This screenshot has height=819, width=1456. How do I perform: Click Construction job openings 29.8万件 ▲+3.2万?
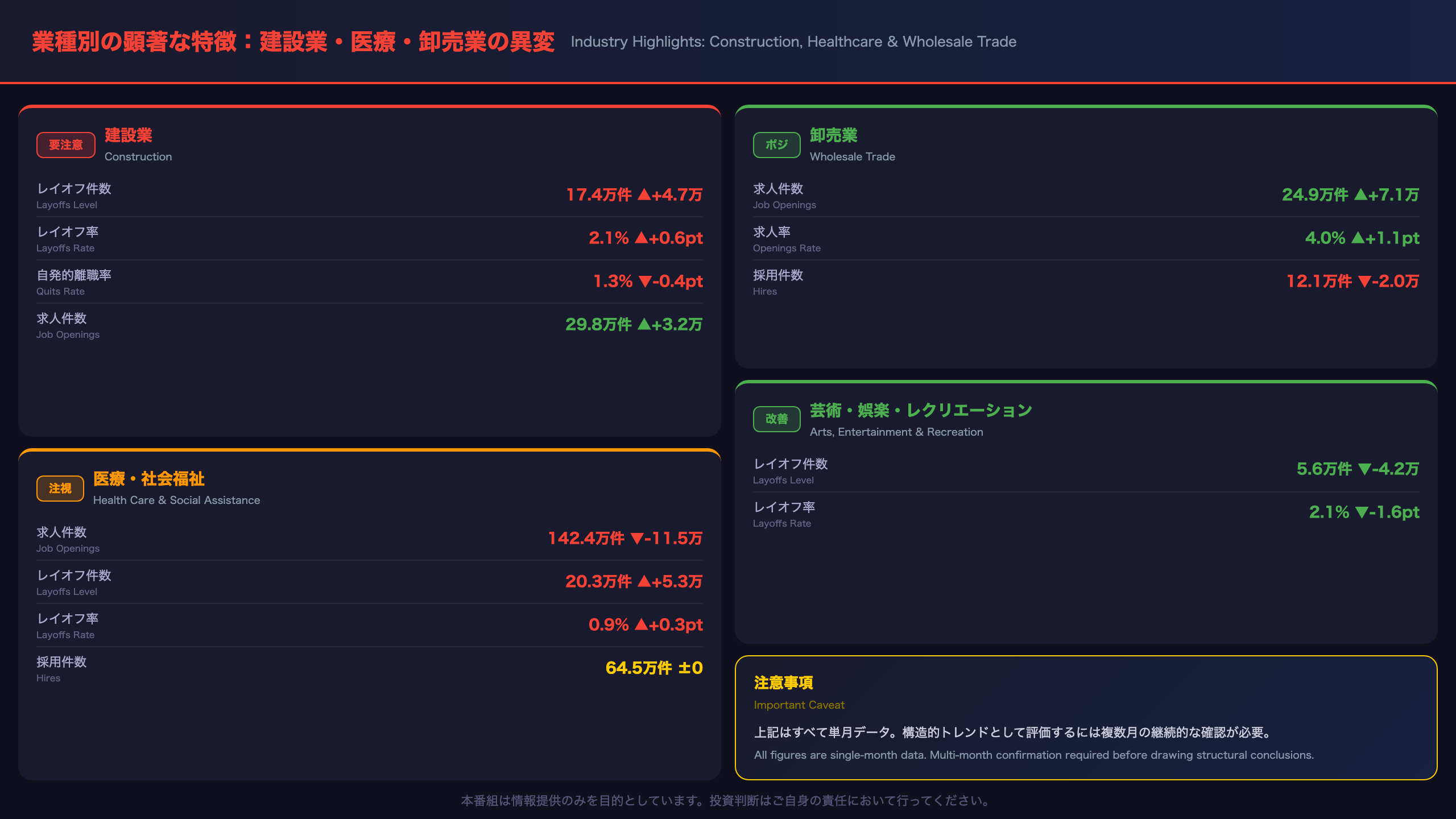pyautogui.click(x=634, y=325)
